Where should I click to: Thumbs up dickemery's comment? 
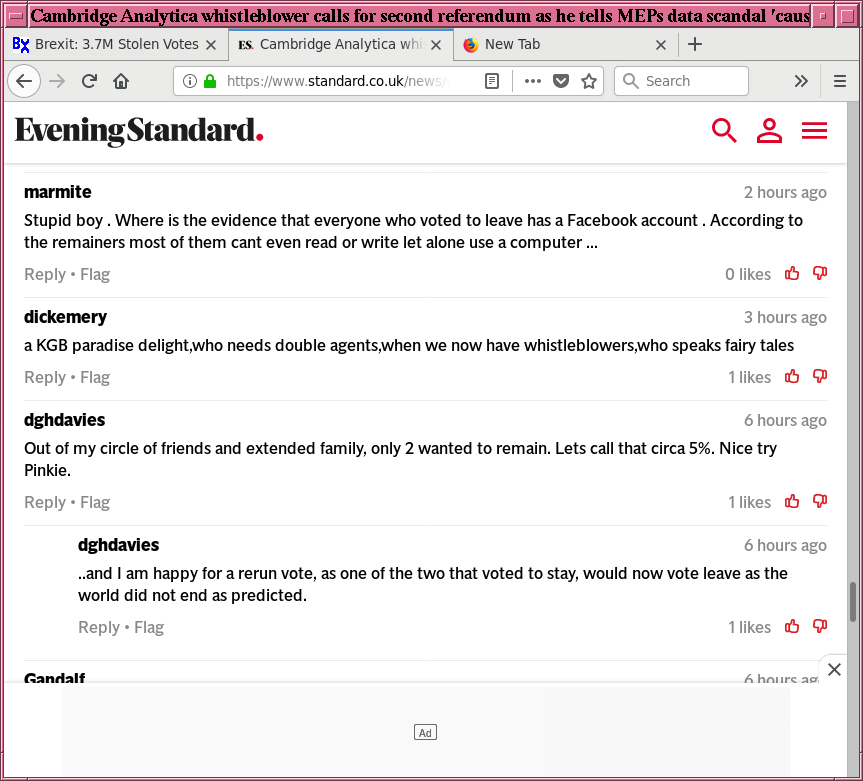[792, 376]
